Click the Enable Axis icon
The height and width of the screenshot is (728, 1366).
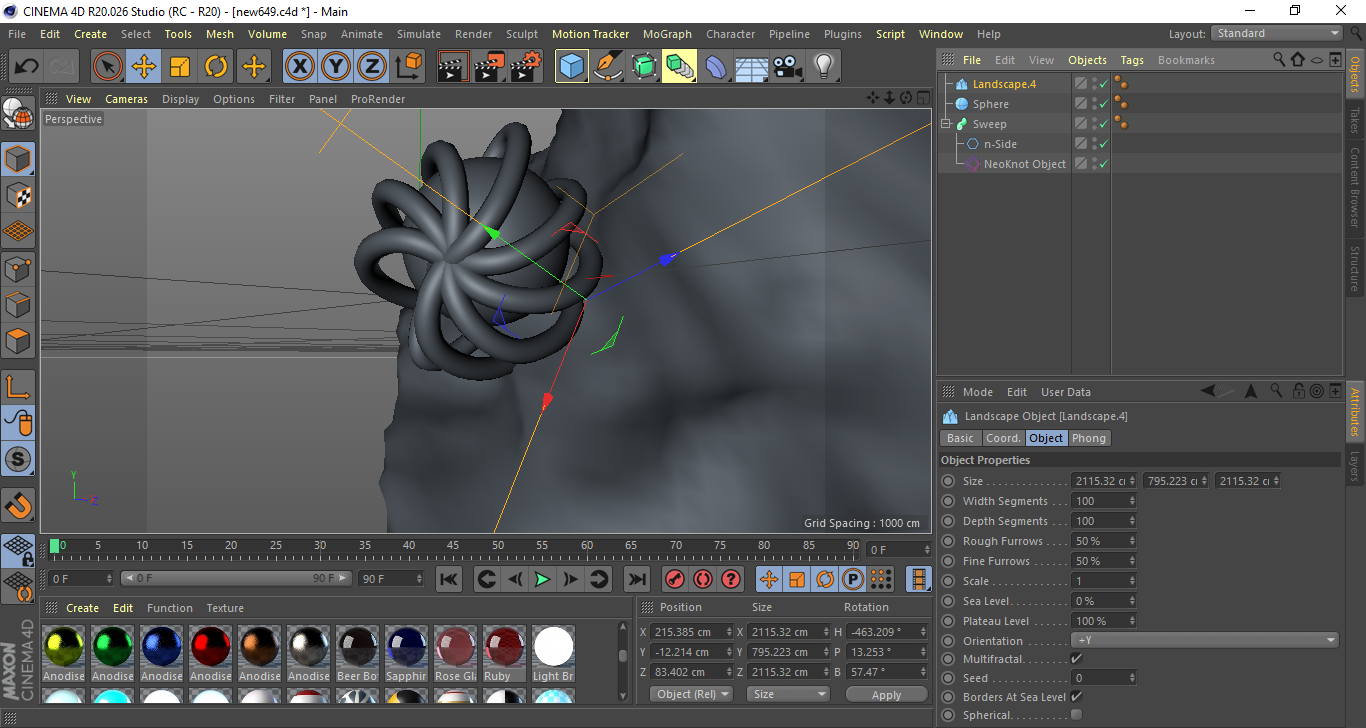tap(18, 387)
